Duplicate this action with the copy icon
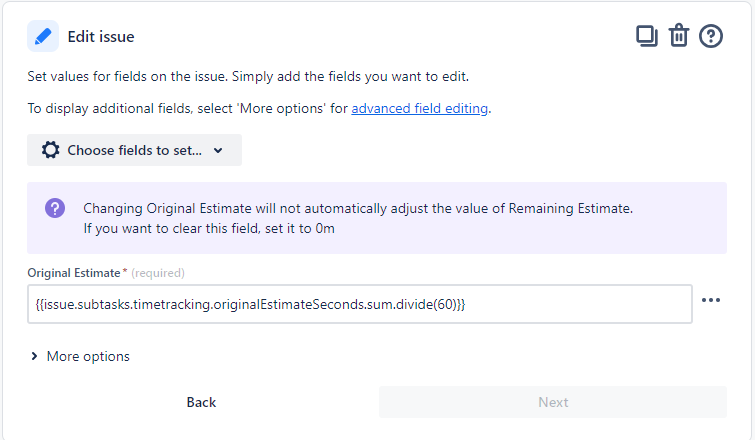This screenshot has width=755, height=440. [x=647, y=36]
